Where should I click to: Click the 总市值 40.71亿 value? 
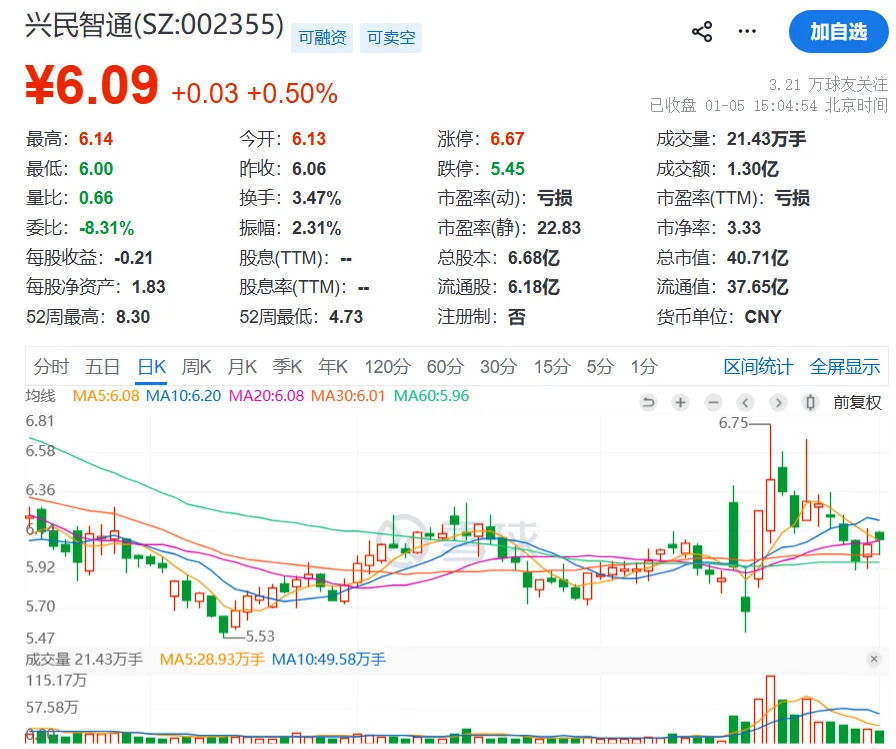click(x=758, y=258)
